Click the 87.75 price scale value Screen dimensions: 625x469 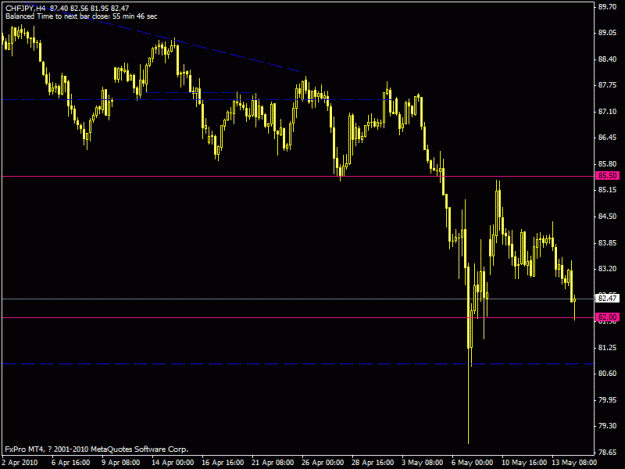point(607,85)
